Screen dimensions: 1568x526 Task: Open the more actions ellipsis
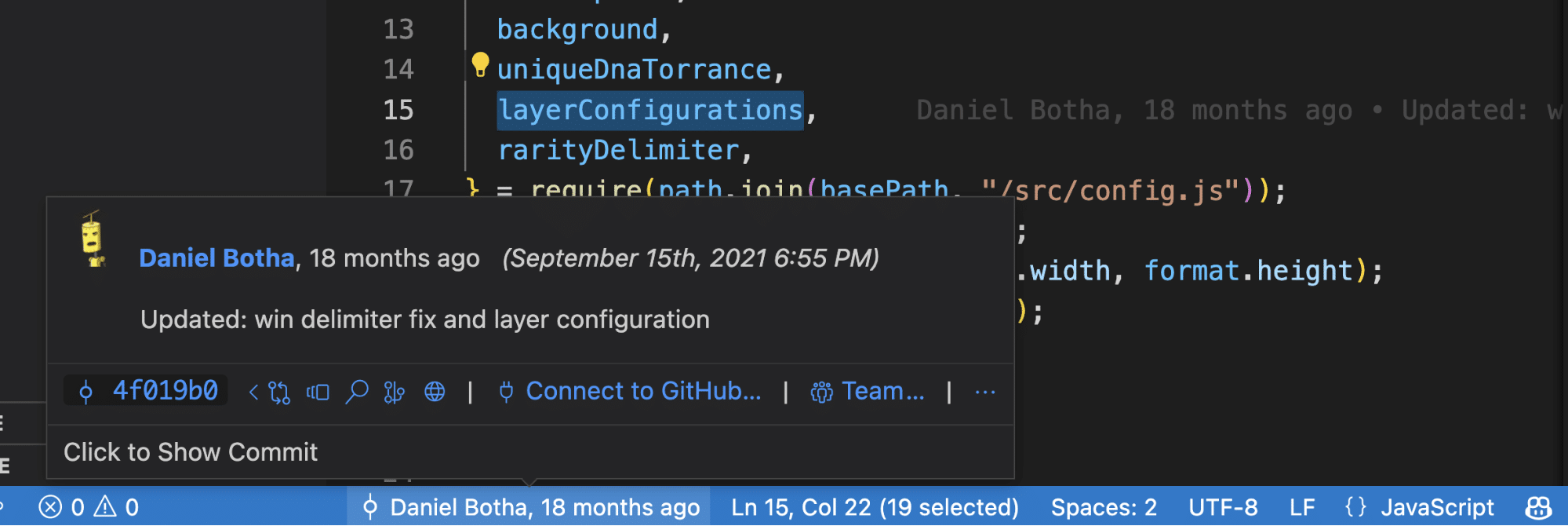(985, 392)
